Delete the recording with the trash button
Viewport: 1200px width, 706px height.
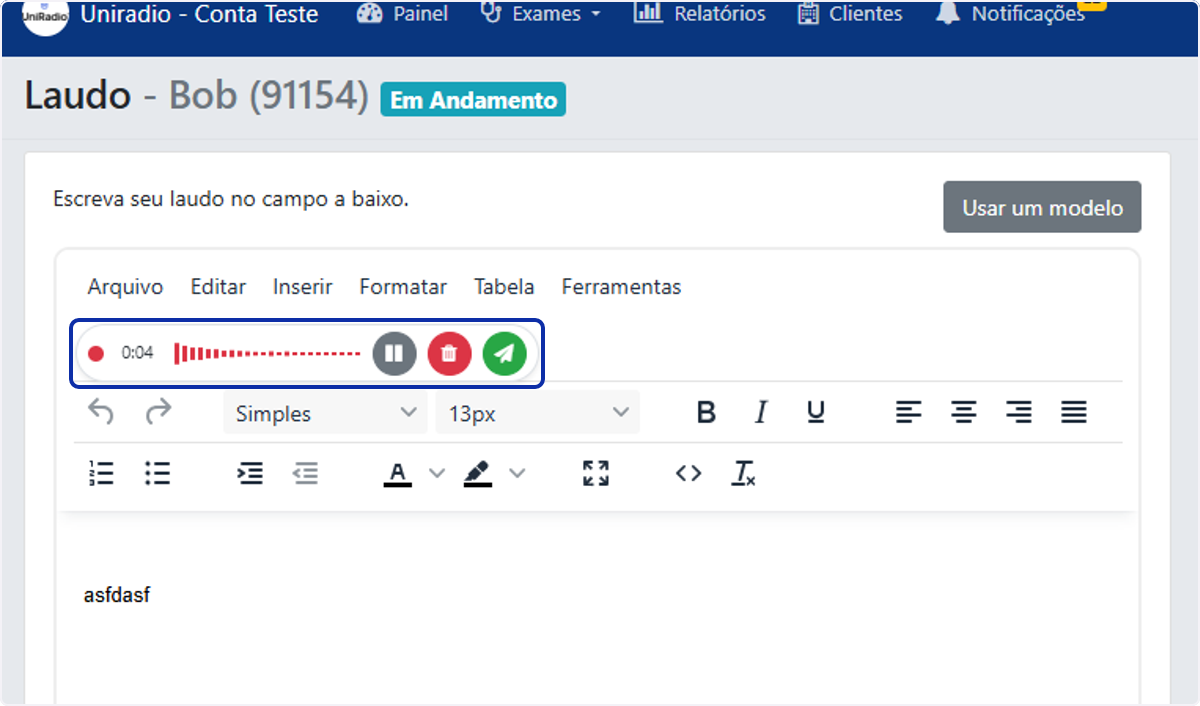(450, 353)
